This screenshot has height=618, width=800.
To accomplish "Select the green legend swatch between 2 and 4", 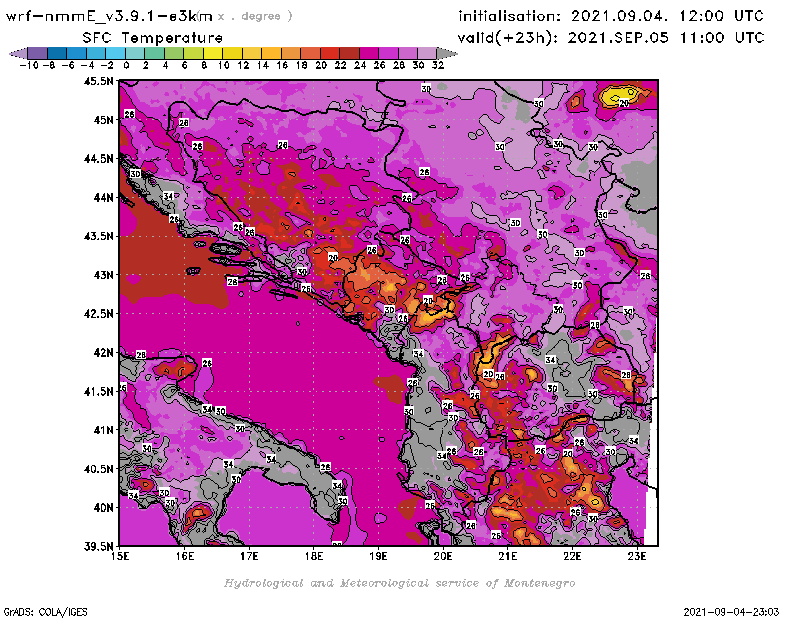I will point(154,53).
